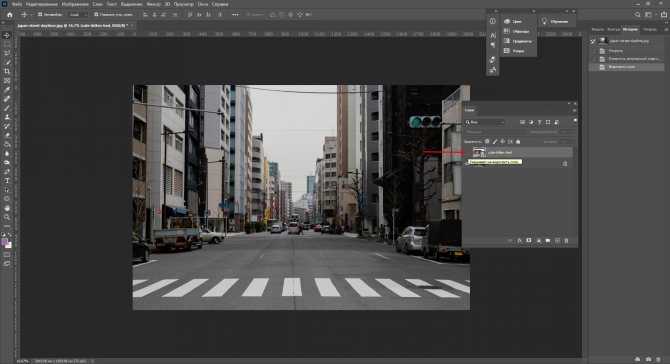The height and width of the screenshot is (364, 670).
Task: Open auto-select Слой dropdown in options bar
Action: pos(78,15)
